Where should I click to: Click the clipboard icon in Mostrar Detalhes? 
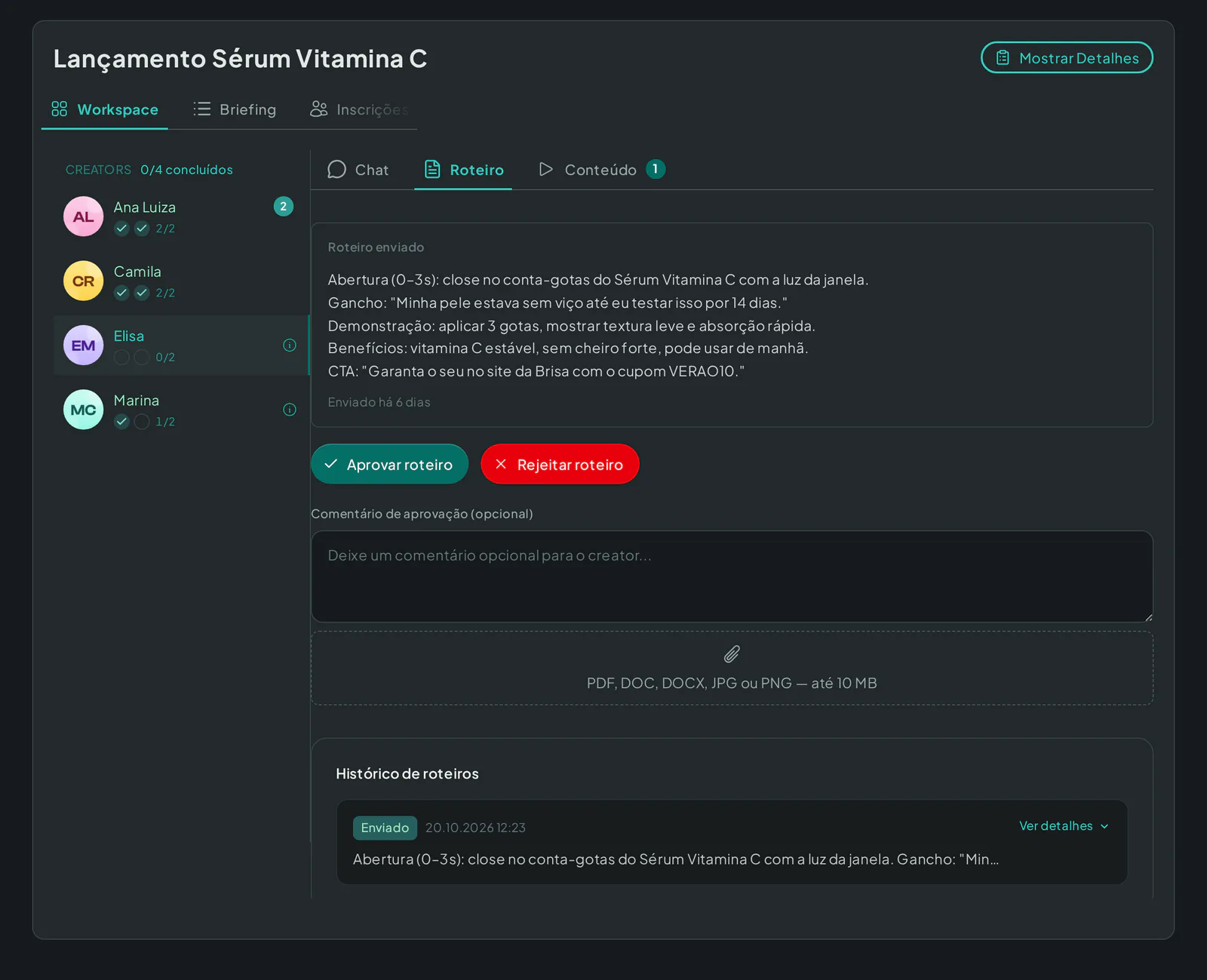1003,58
